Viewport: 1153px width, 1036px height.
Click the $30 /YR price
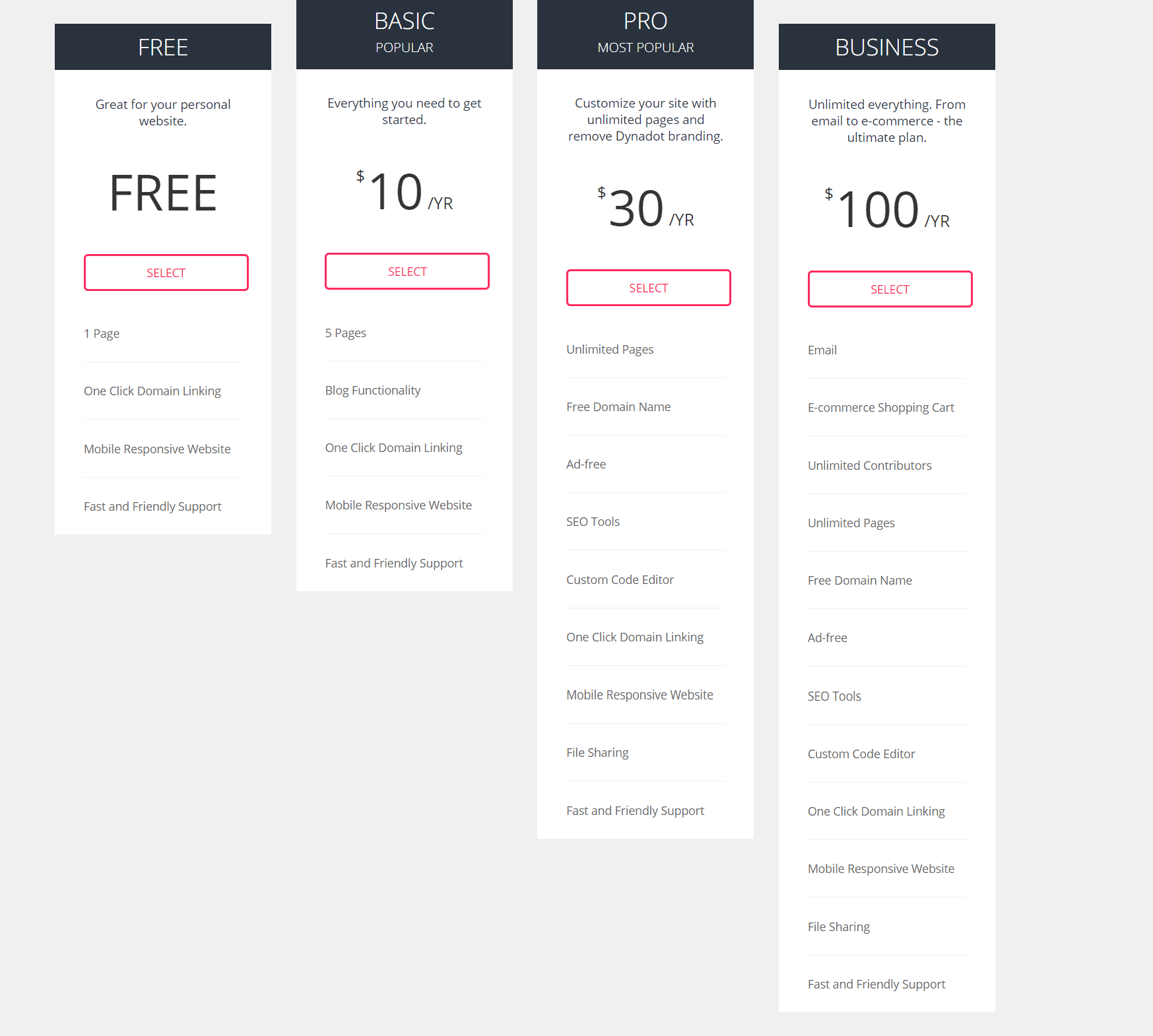click(x=645, y=209)
